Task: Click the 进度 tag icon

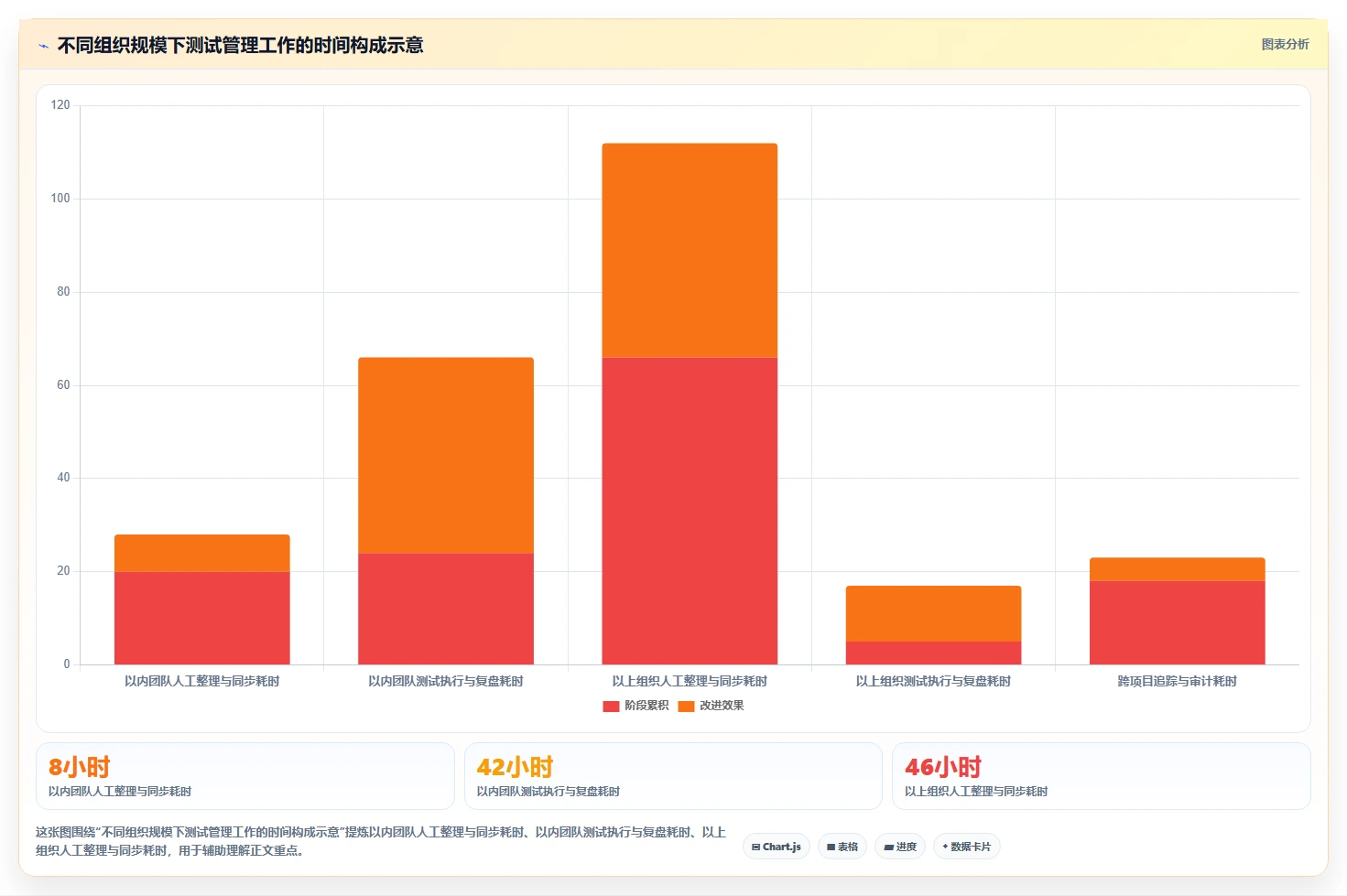Action: pos(888,847)
